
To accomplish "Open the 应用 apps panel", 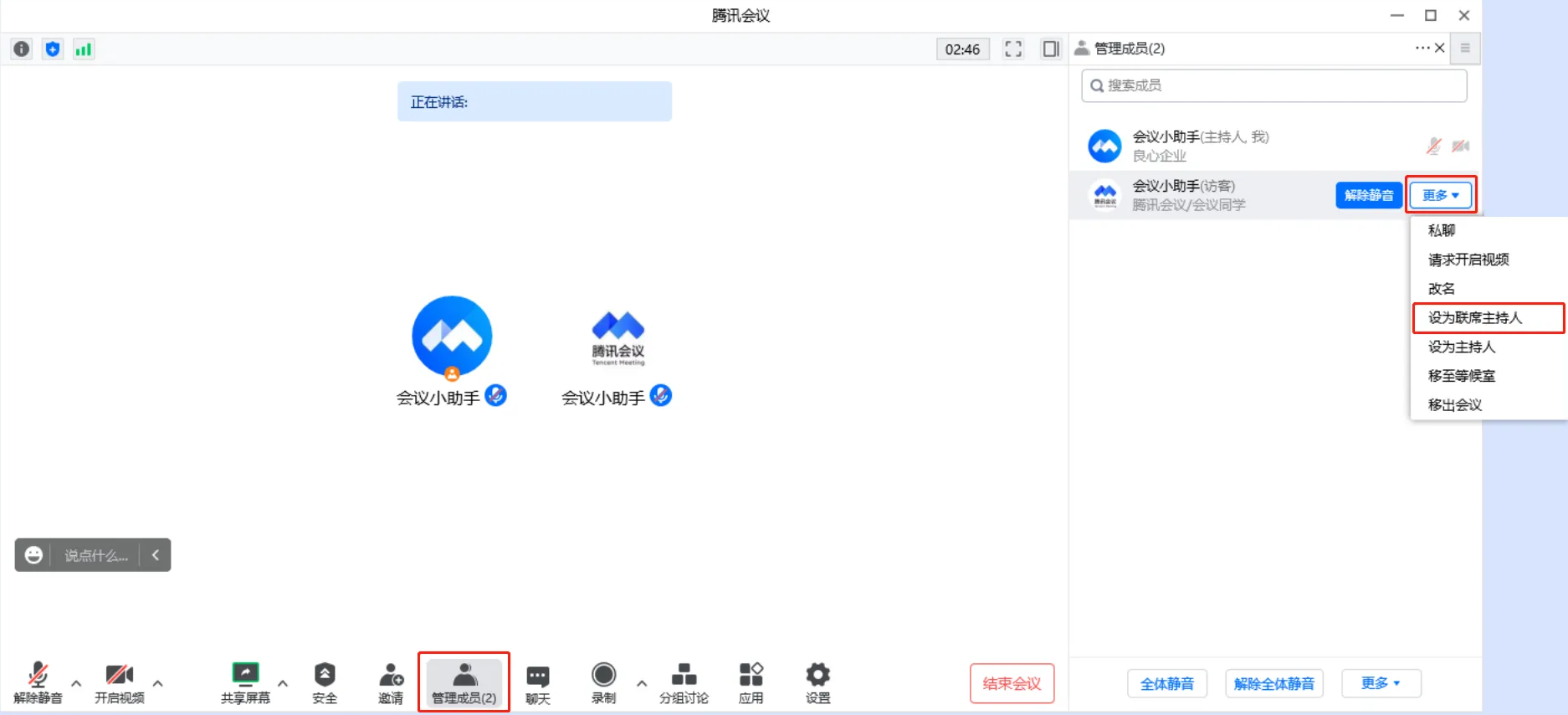I will click(751, 683).
